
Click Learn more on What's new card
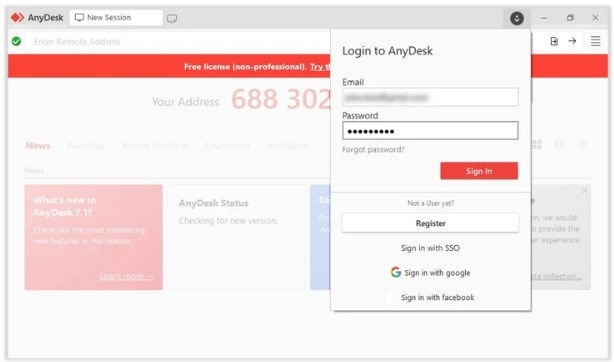pyautogui.click(x=126, y=276)
